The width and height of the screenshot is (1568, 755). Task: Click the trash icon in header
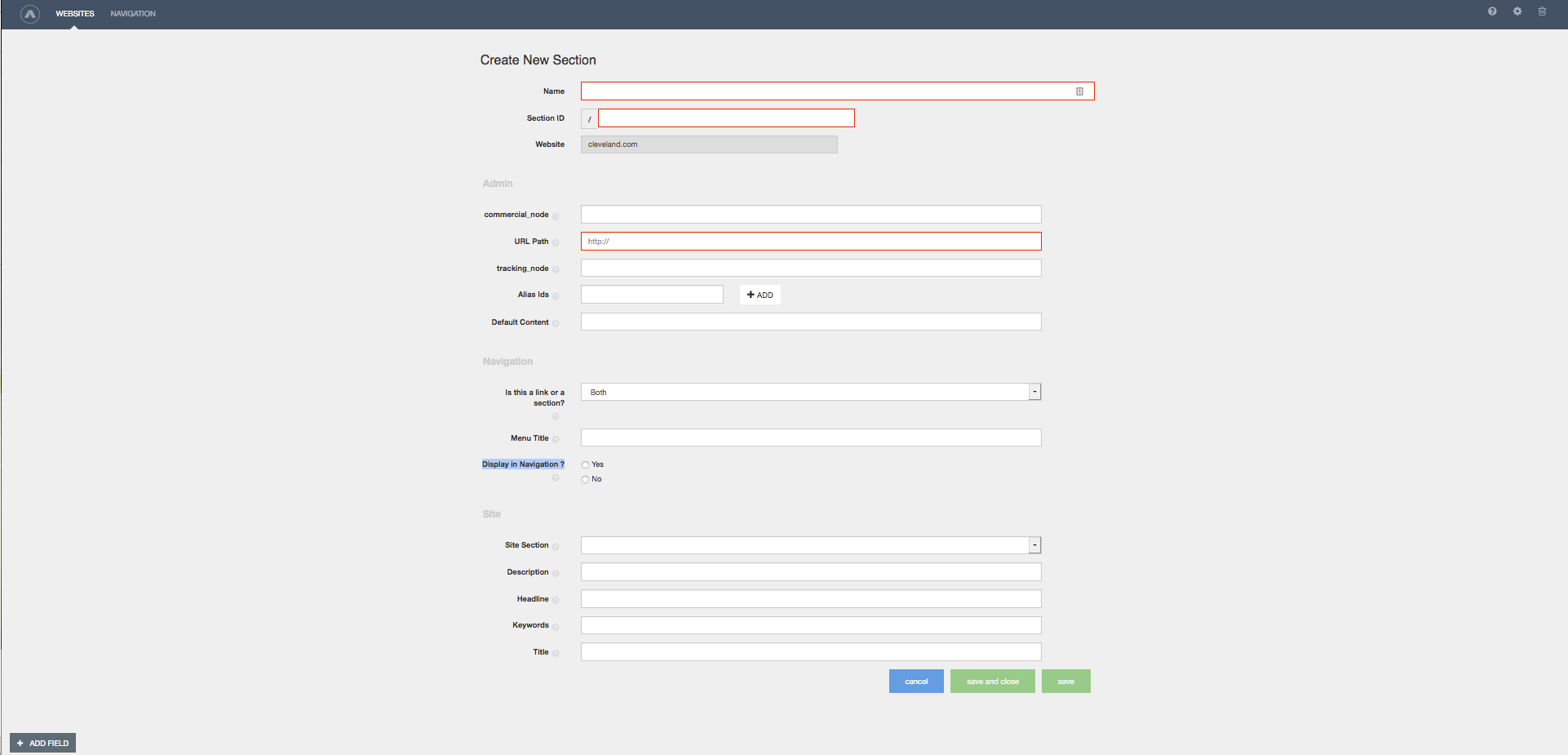click(1542, 11)
